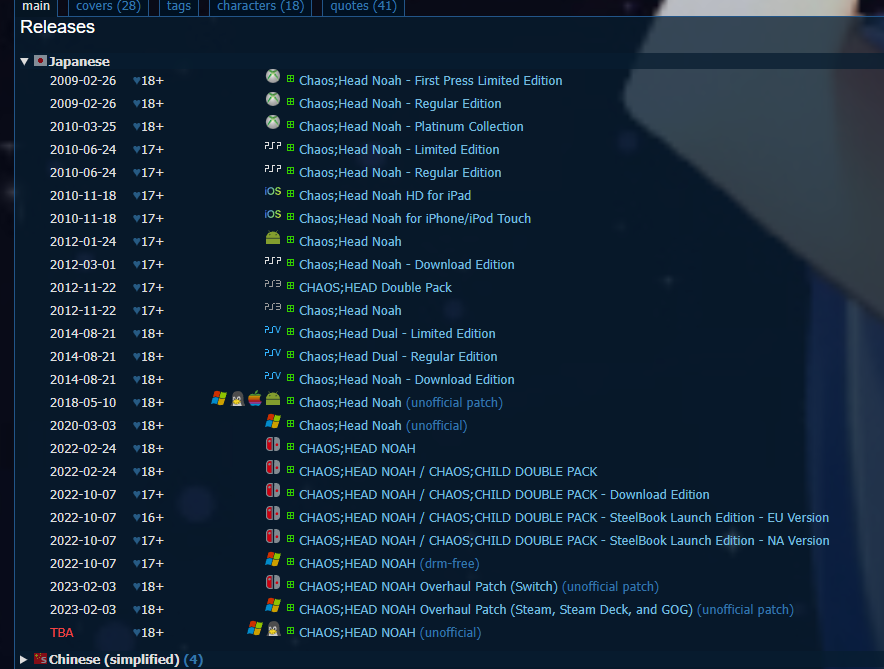Expand details for drm-free CHAOS;HEAD NOAH

290,562
